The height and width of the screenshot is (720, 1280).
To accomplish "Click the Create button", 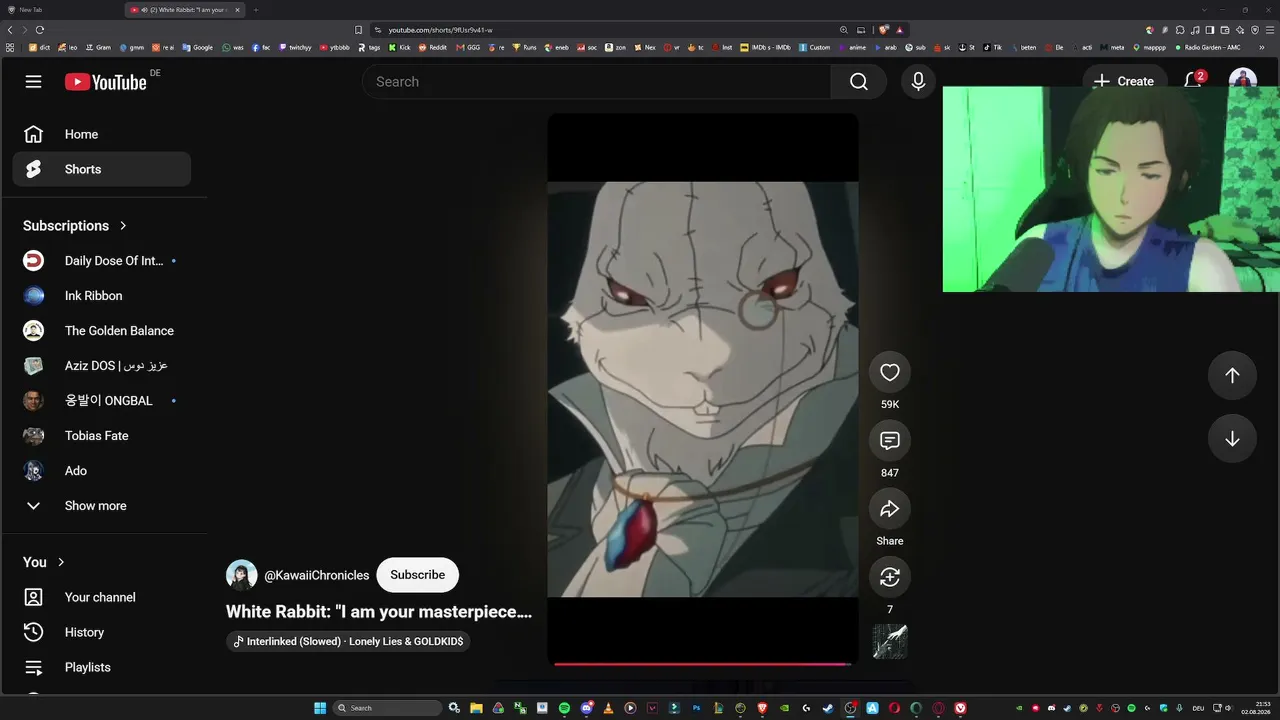I will (x=1123, y=81).
